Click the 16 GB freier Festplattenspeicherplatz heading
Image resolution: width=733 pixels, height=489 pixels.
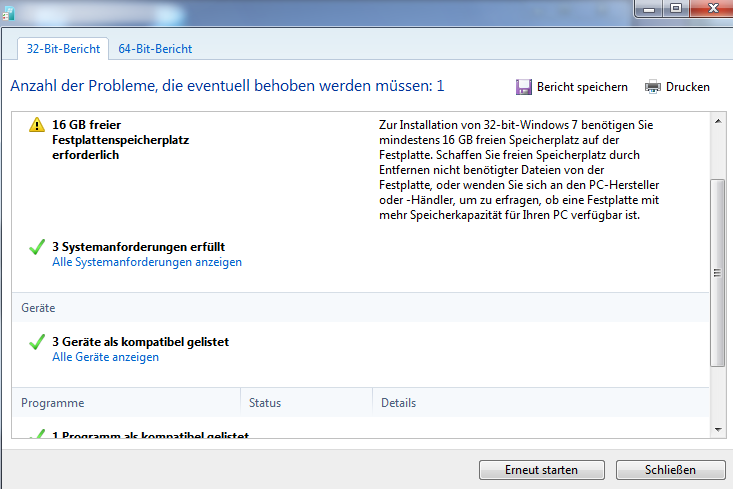(120, 140)
